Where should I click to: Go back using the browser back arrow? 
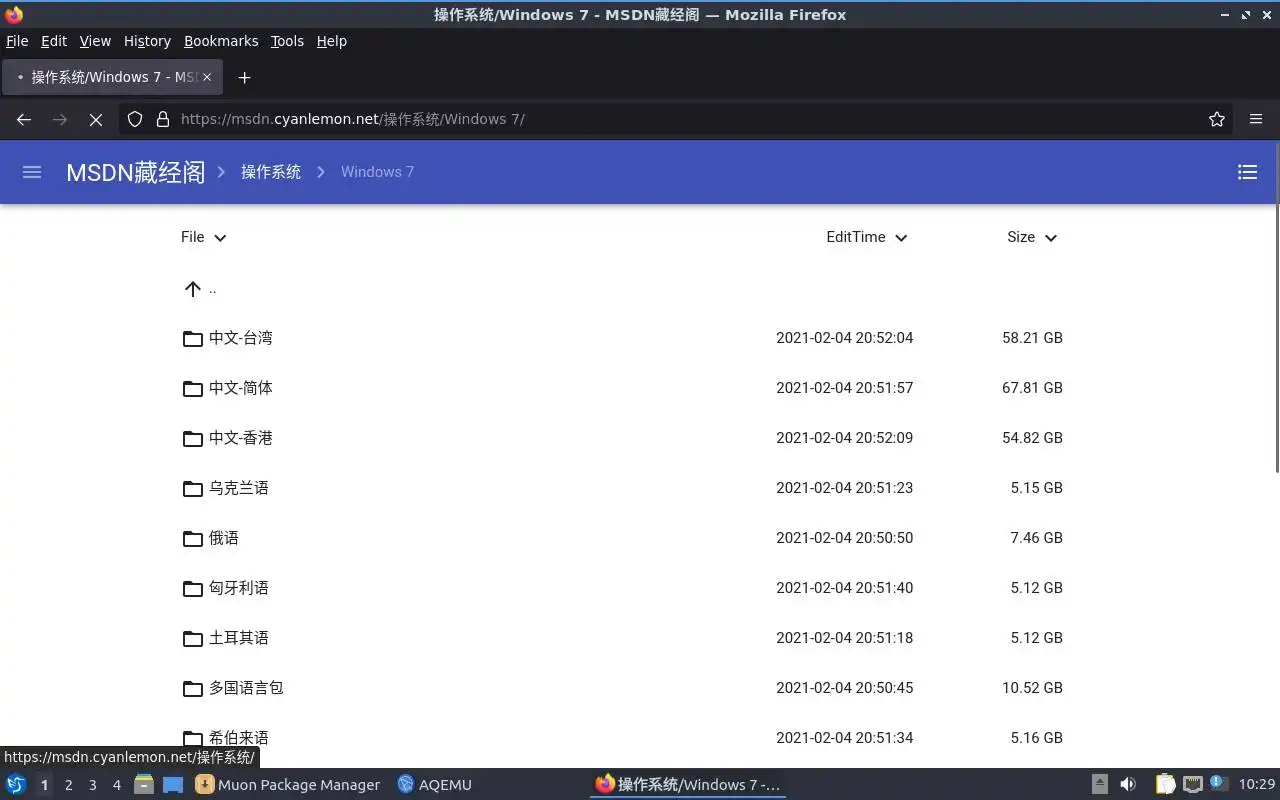coord(24,119)
